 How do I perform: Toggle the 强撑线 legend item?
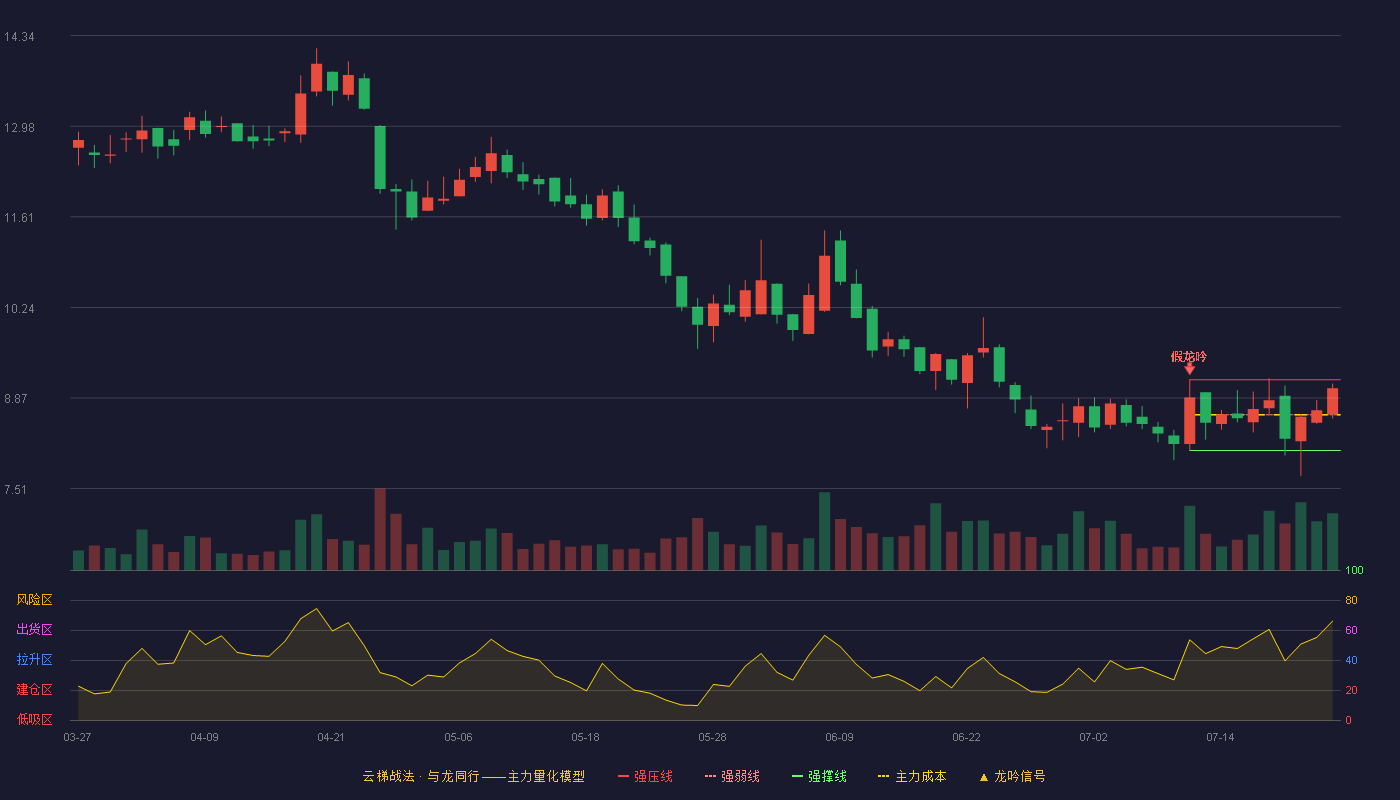[x=819, y=776]
